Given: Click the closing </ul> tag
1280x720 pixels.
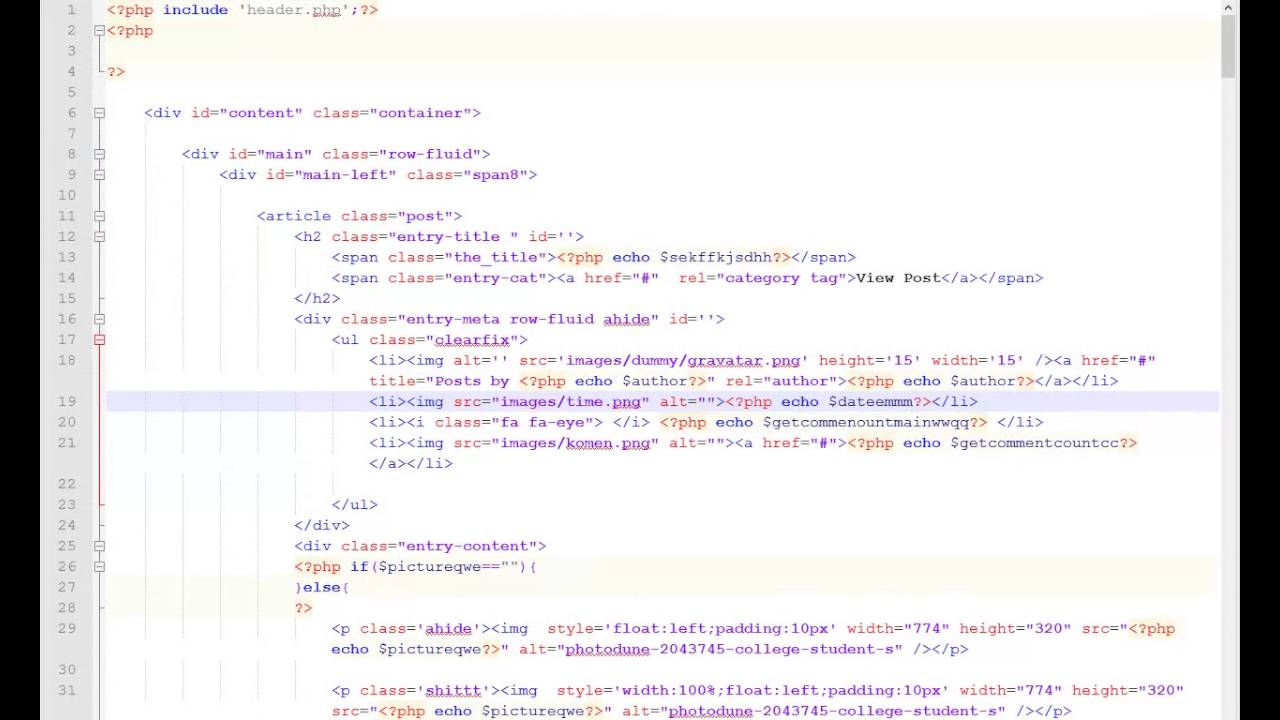Looking at the screenshot, I should [355, 504].
